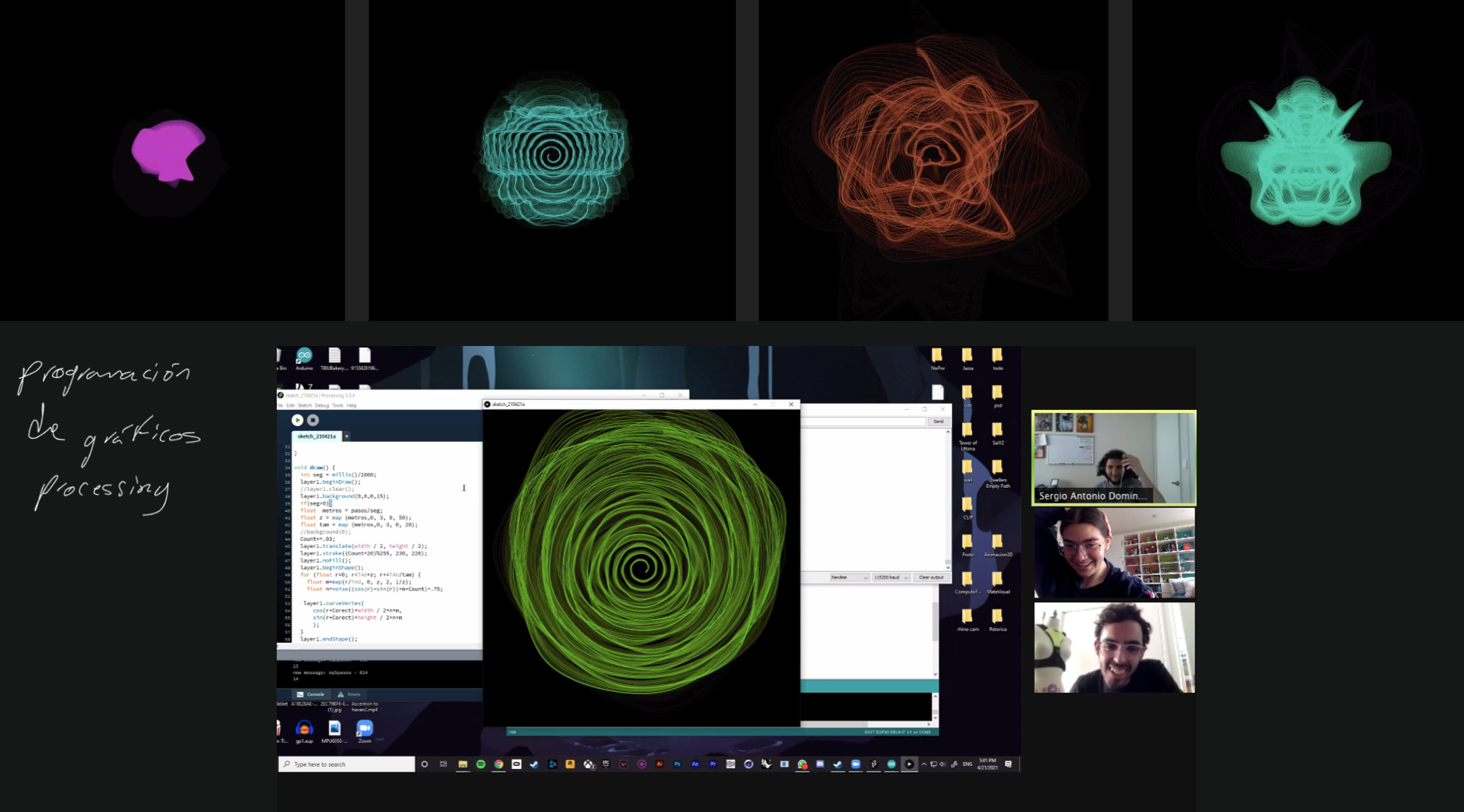Click the serial monitor vertical scrollbar
The image size is (1464, 812).
948,499
